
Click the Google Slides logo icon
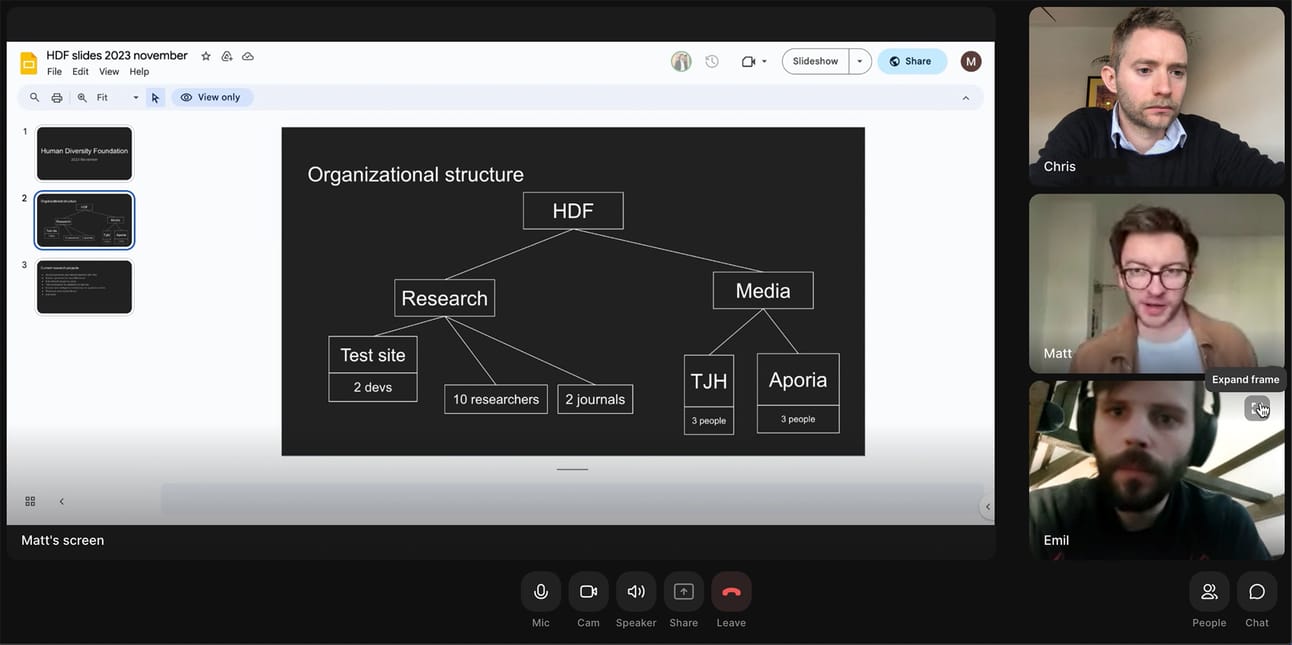[29, 63]
